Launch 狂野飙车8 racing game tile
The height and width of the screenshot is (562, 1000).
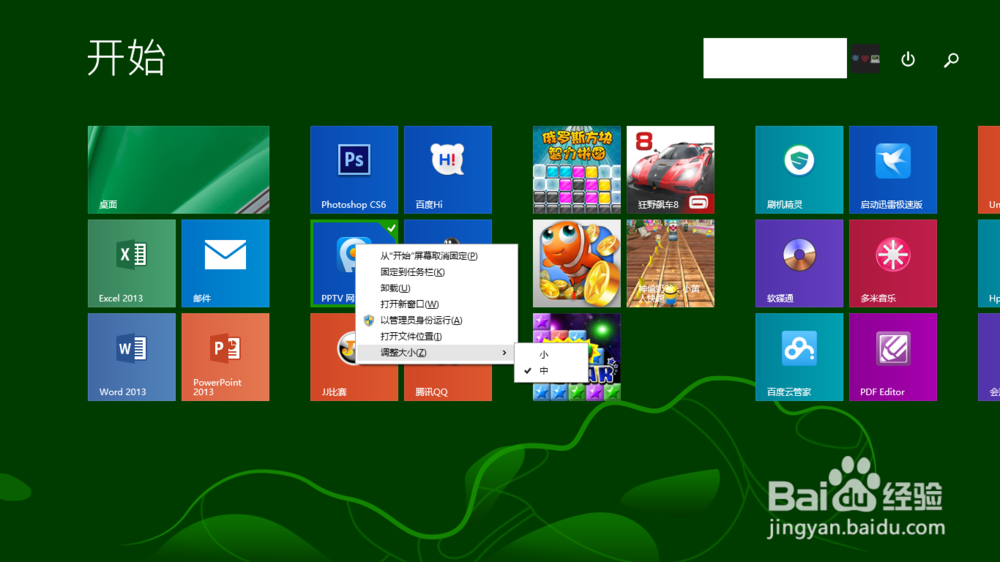coord(670,169)
